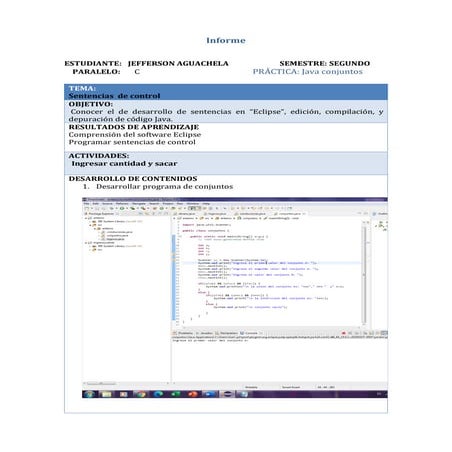The width and height of the screenshot is (452, 452).
Task: Click the Writable status bar entry
Action: click(x=251, y=387)
